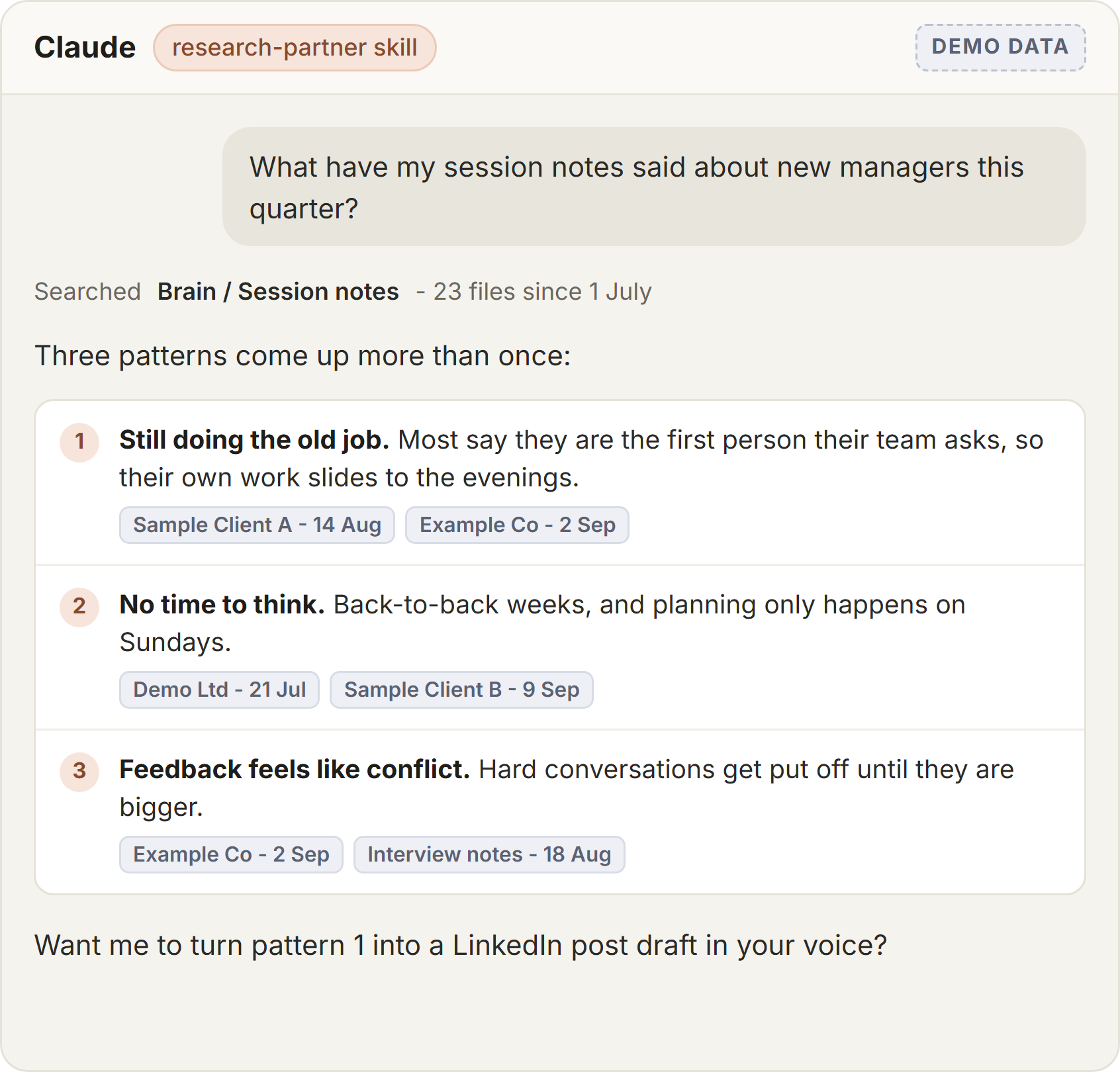Open Demo Ltd - 21 Jul source chip
1120x1072 pixels.
point(219,690)
